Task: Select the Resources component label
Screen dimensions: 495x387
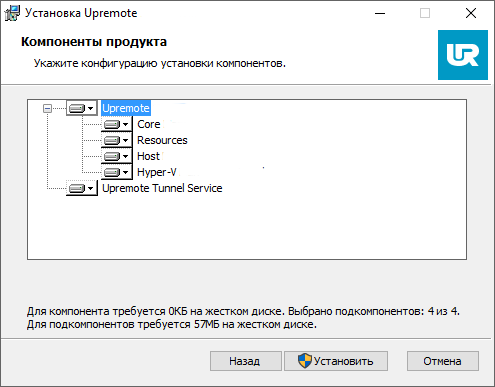Action: click(x=162, y=140)
